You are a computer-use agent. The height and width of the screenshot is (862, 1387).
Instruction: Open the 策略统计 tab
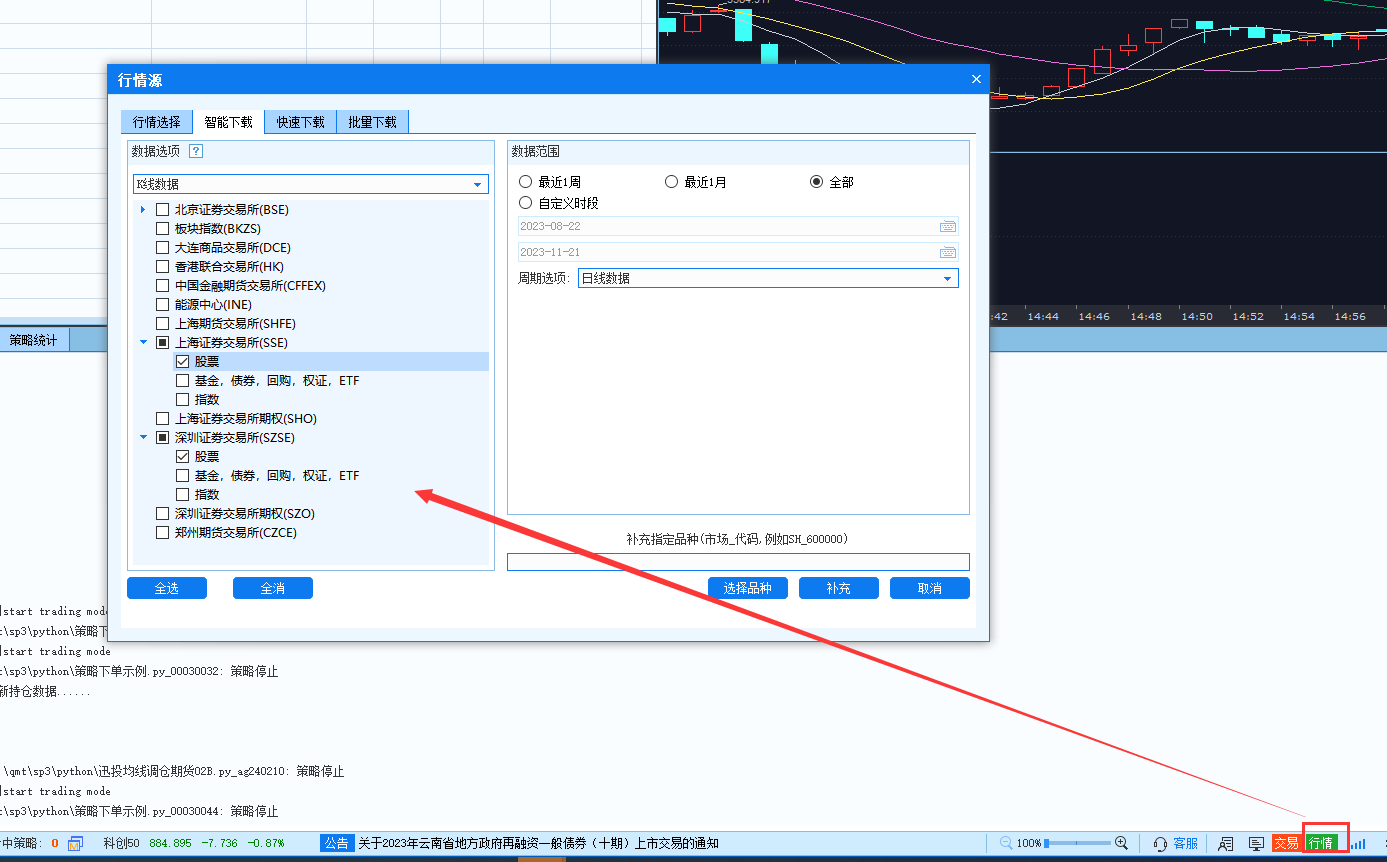[x=33, y=339]
